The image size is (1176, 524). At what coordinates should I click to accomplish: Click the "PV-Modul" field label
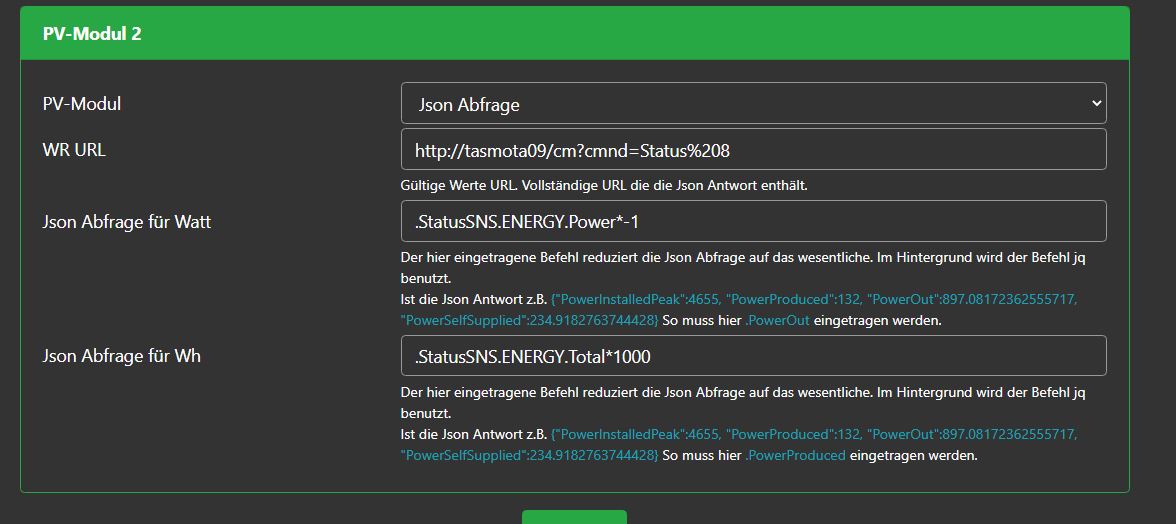point(82,103)
